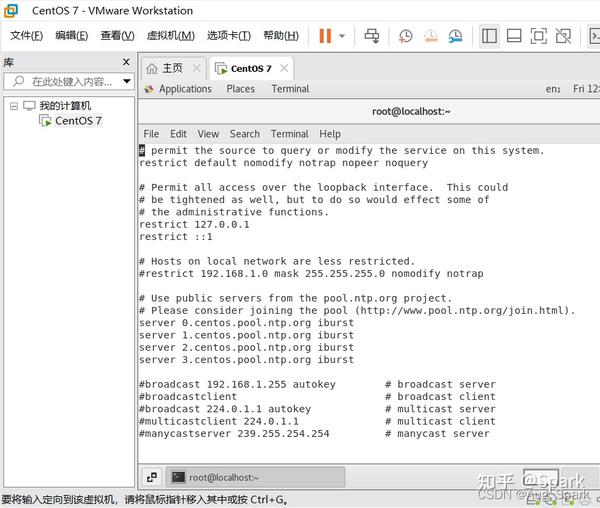Open the 帮助(H) menu
Image resolution: width=600 pixels, height=508 pixels.
(281, 36)
